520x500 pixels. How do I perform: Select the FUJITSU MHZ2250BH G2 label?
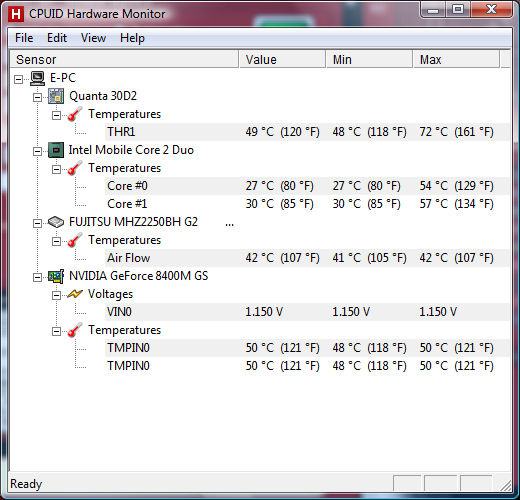point(133,222)
